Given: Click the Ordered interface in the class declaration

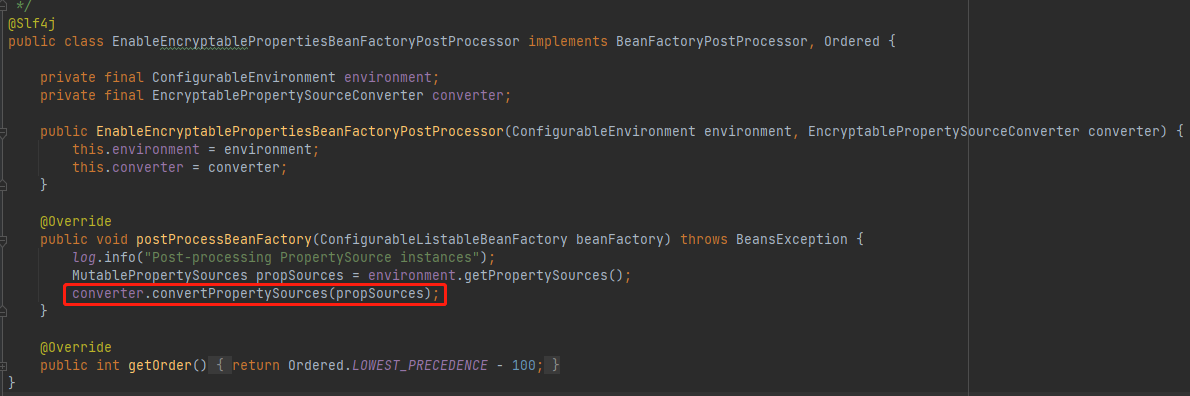Looking at the screenshot, I should (x=852, y=42).
